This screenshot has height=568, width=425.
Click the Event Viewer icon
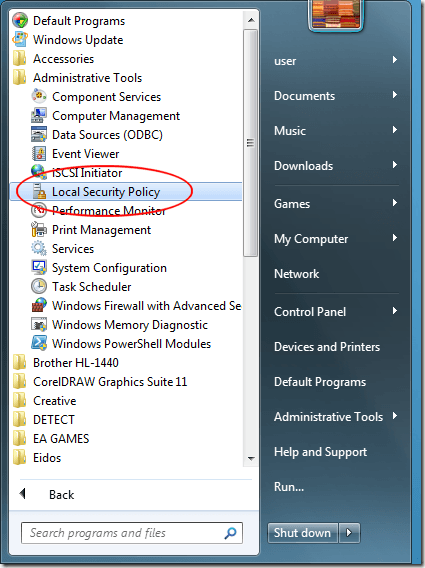pyautogui.click(x=39, y=154)
